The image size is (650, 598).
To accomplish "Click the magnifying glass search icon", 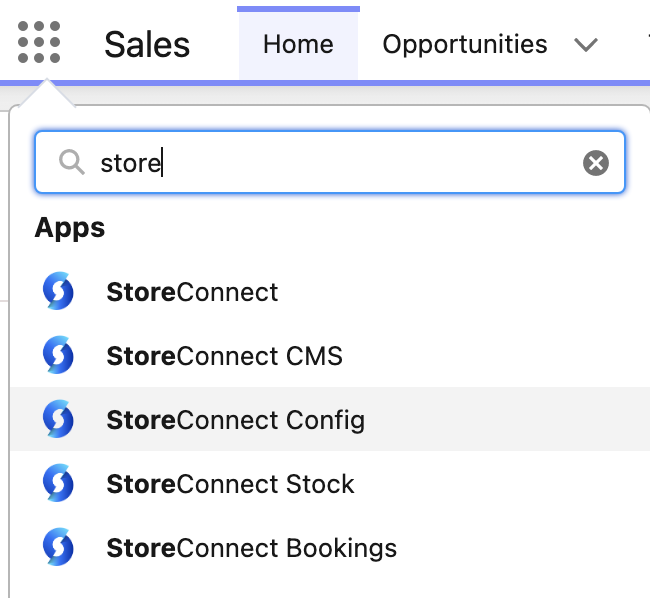I will [72, 162].
